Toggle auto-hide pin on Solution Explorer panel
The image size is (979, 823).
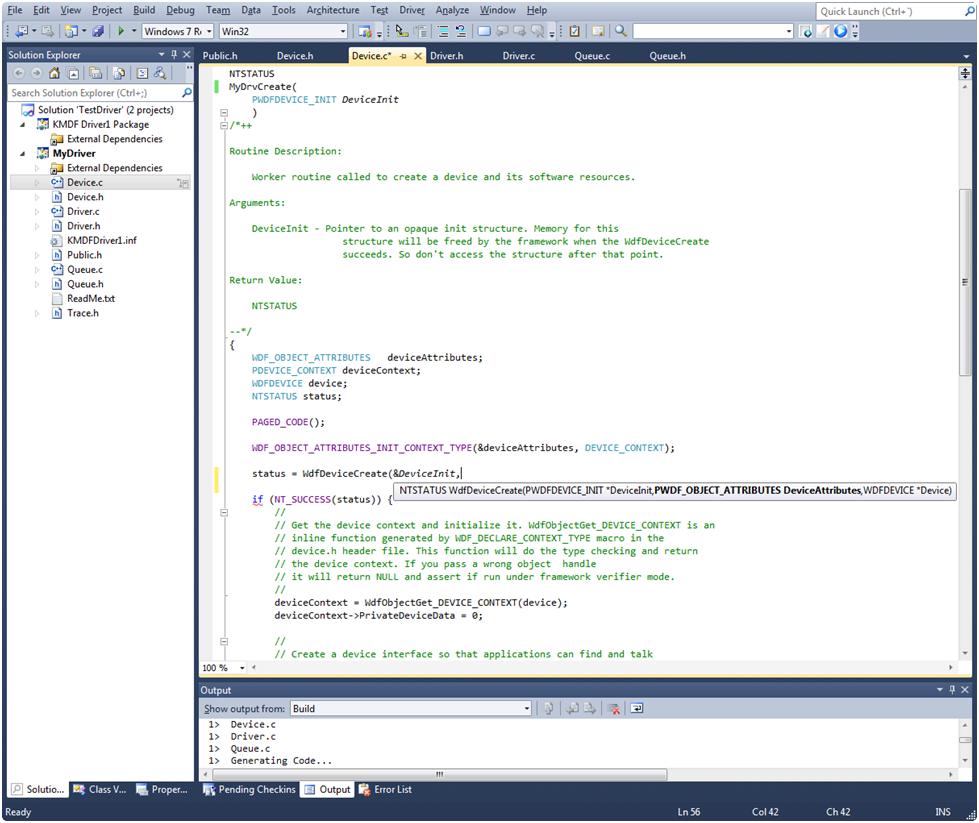pos(174,55)
